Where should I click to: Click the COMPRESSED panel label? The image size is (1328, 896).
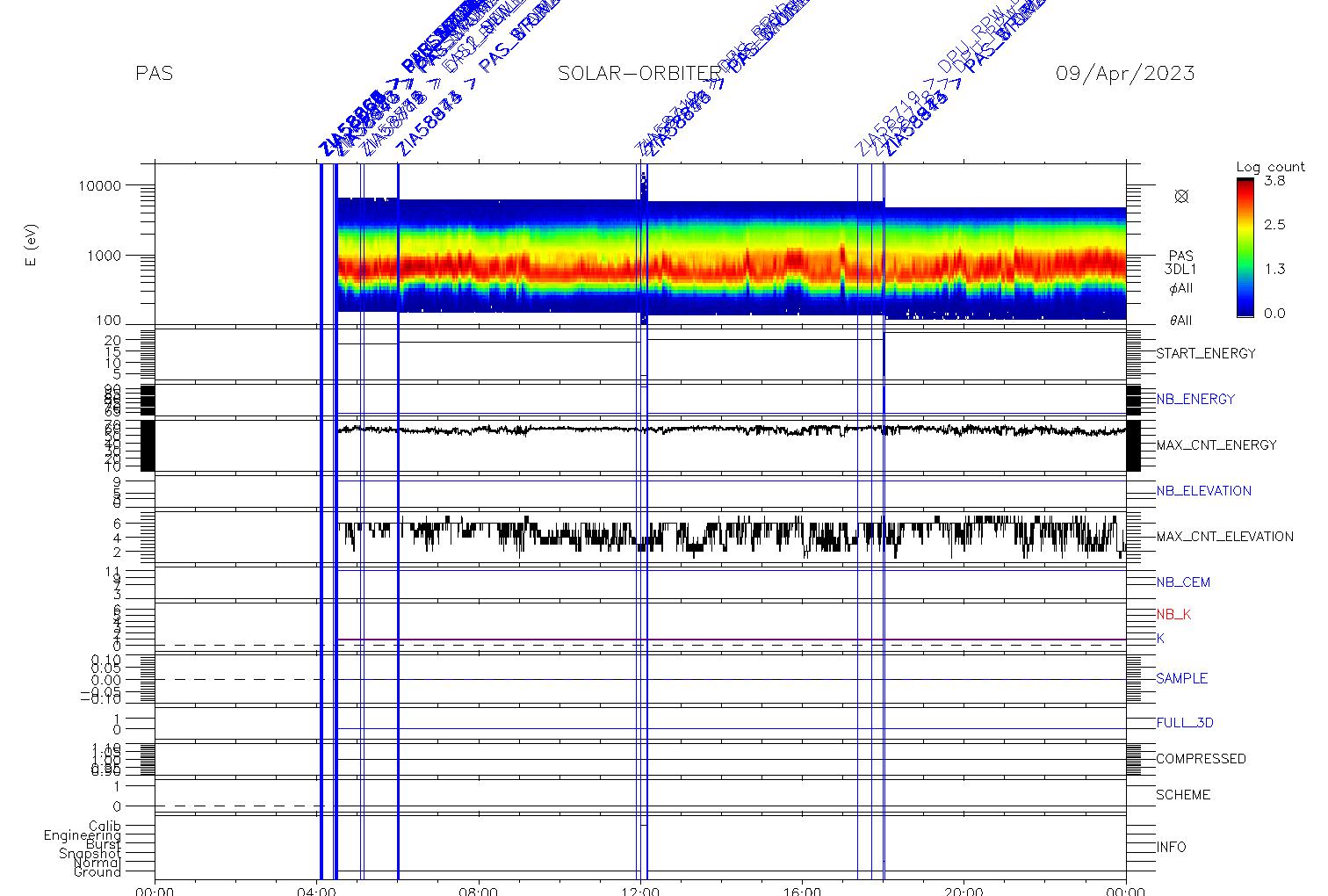[1201, 759]
